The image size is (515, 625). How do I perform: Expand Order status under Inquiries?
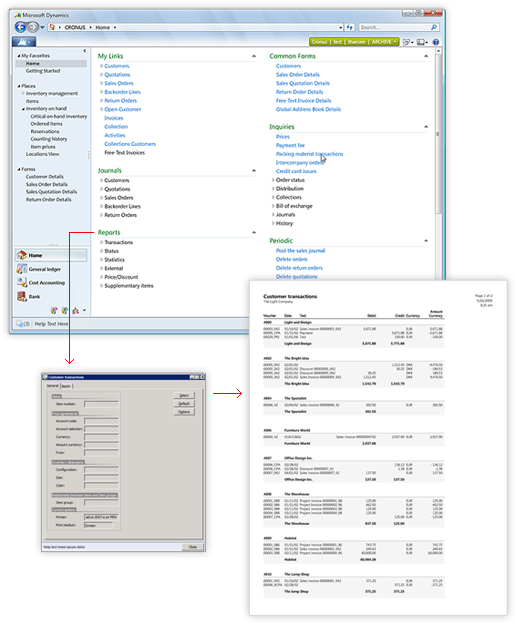tap(273, 180)
